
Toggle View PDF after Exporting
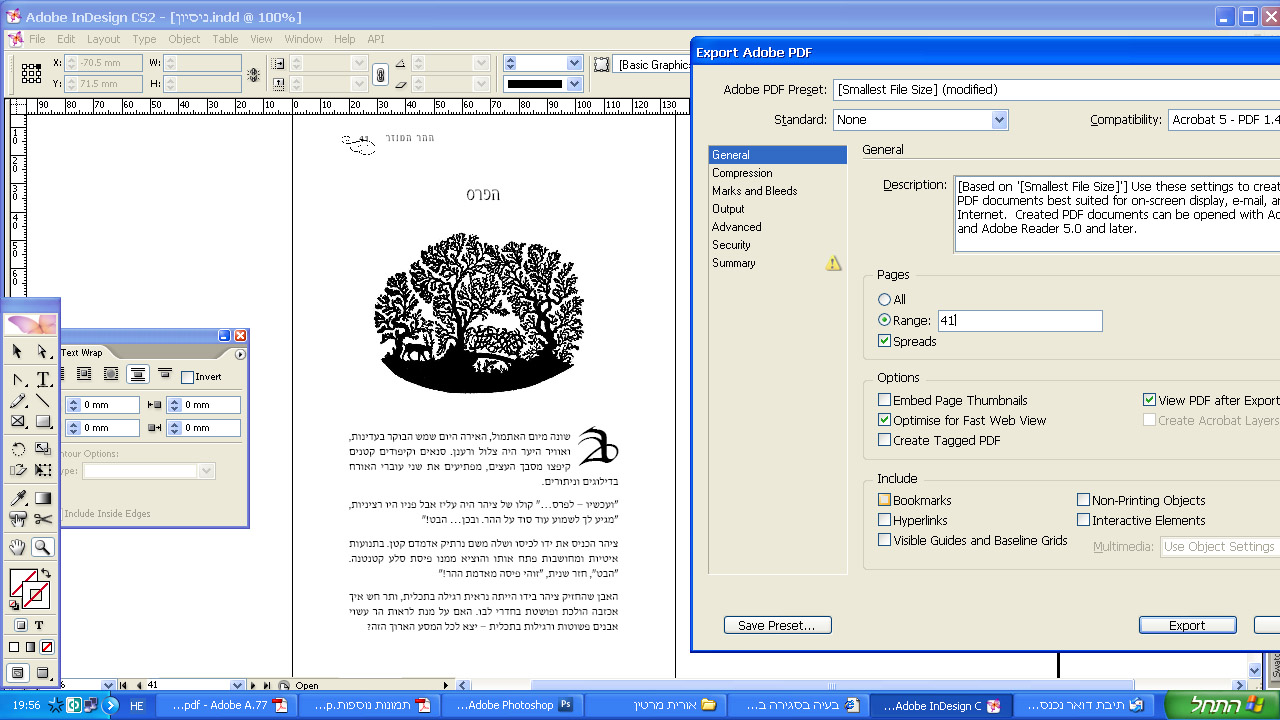click(x=1150, y=400)
